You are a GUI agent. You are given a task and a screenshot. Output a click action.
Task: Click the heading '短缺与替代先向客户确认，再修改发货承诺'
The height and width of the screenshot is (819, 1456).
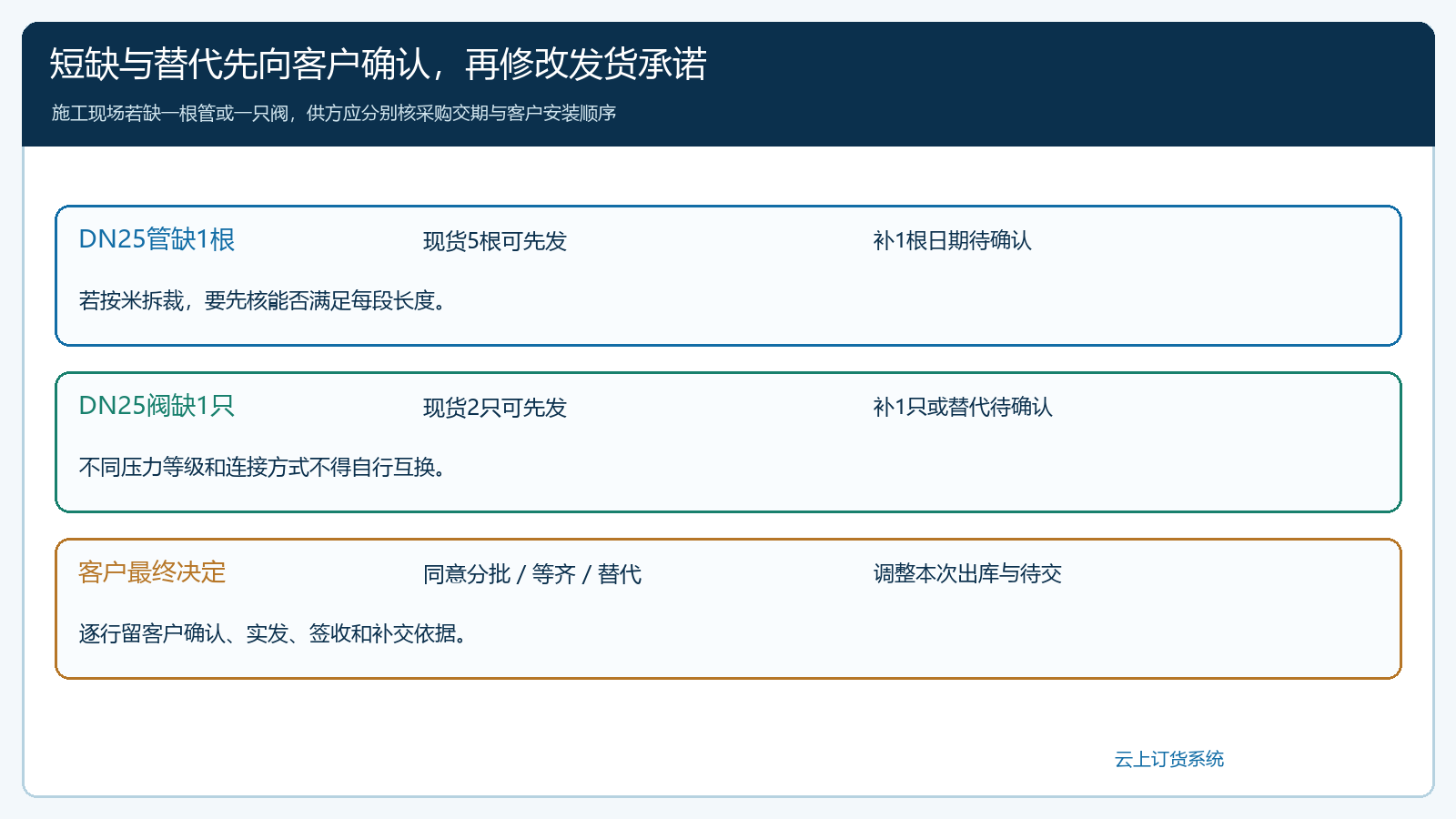pos(378,64)
